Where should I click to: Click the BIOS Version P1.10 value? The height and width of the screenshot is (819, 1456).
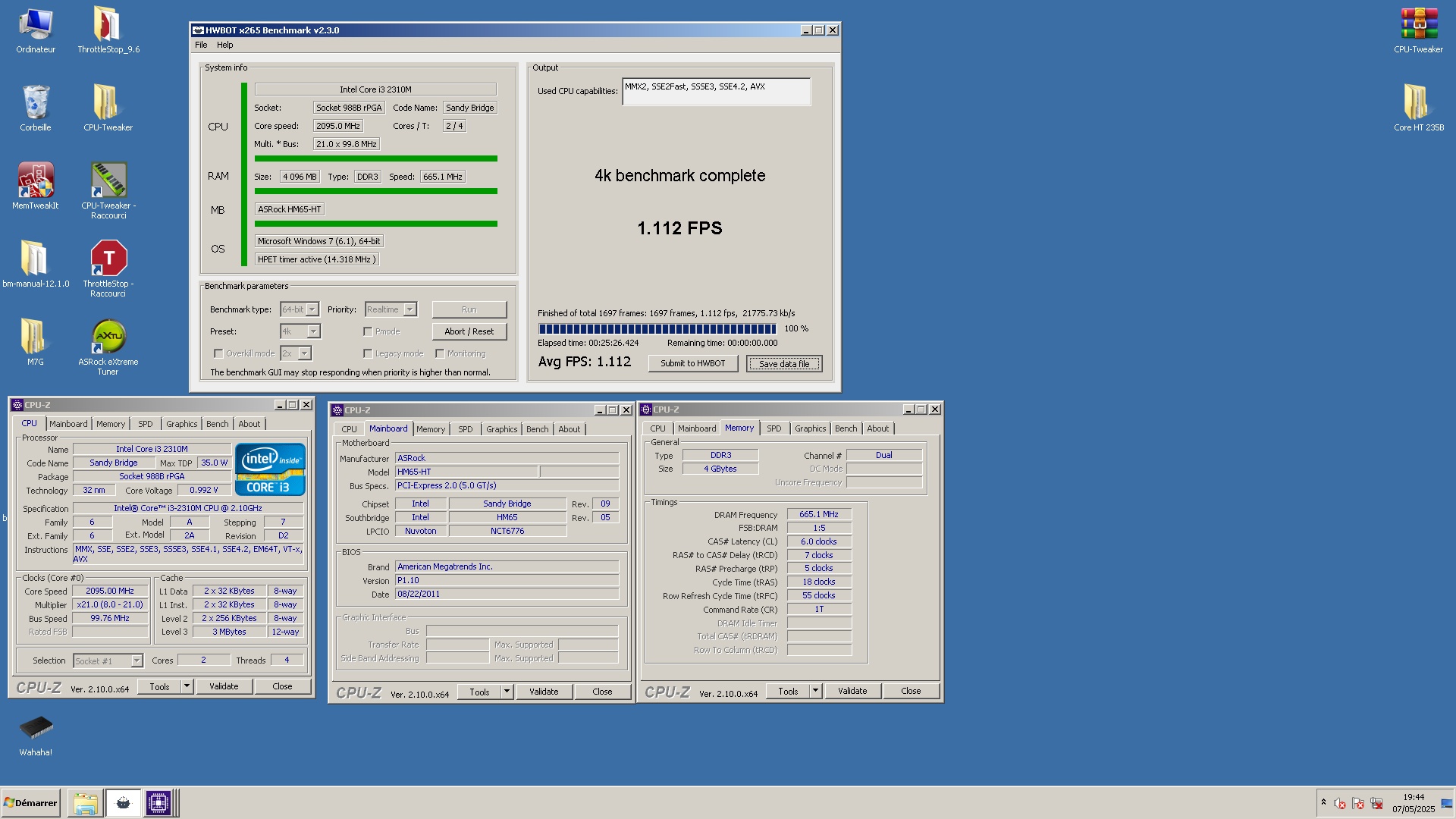click(x=507, y=580)
